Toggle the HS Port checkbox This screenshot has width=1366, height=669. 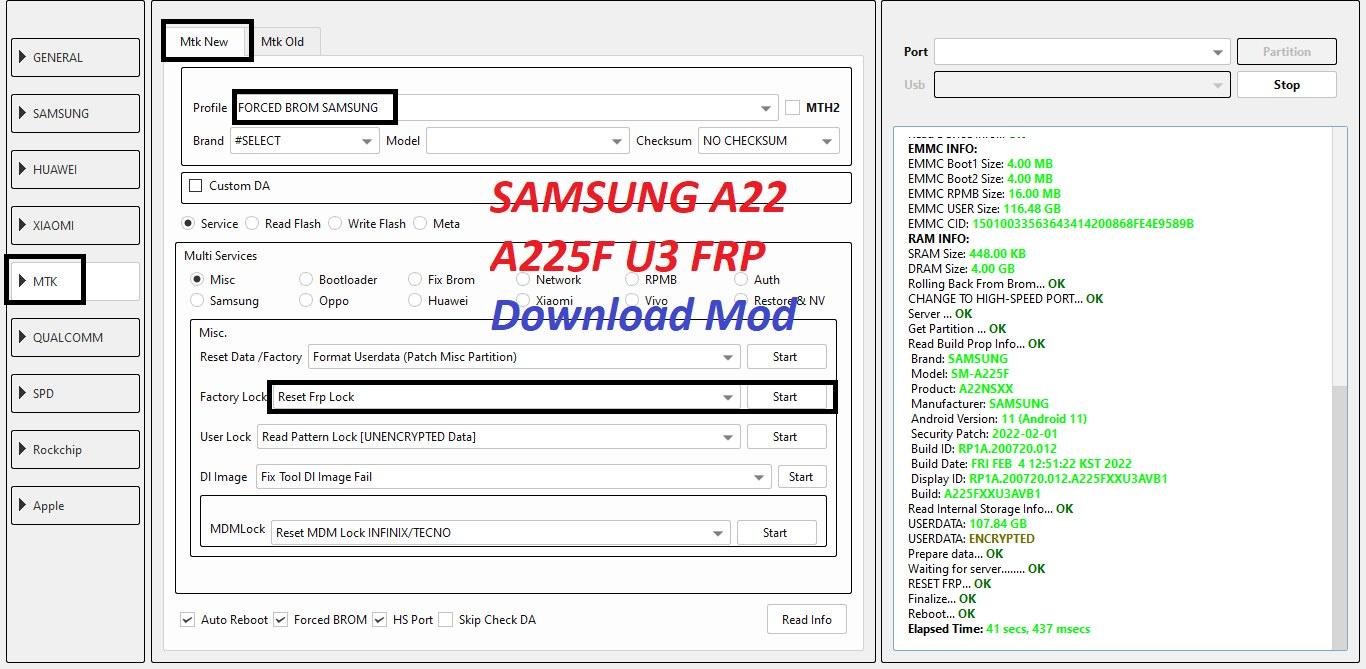(x=379, y=619)
